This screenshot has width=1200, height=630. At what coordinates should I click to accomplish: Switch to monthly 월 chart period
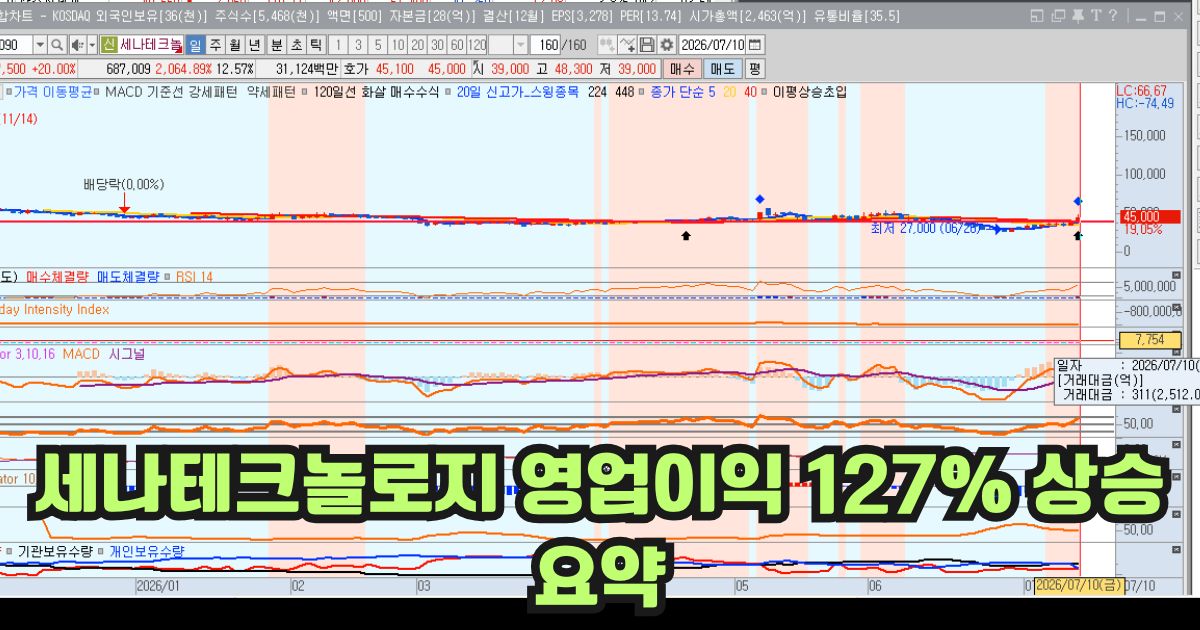234,45
